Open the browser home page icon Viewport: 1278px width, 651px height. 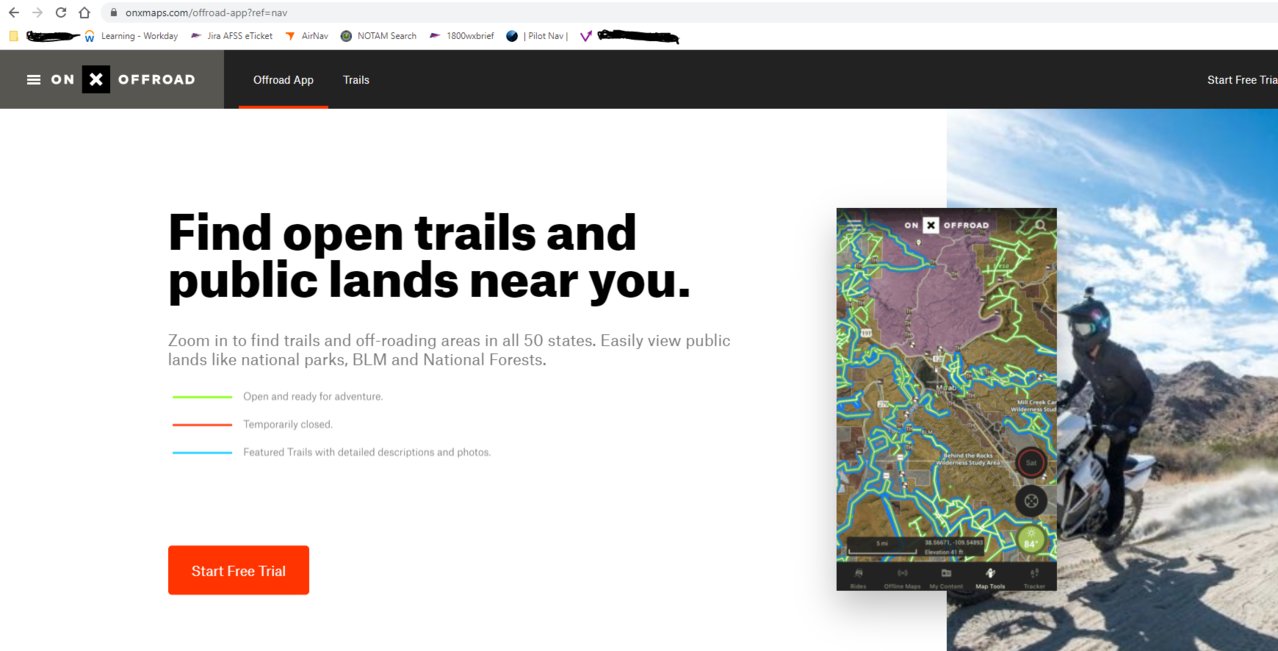click(x=85, y=13)
